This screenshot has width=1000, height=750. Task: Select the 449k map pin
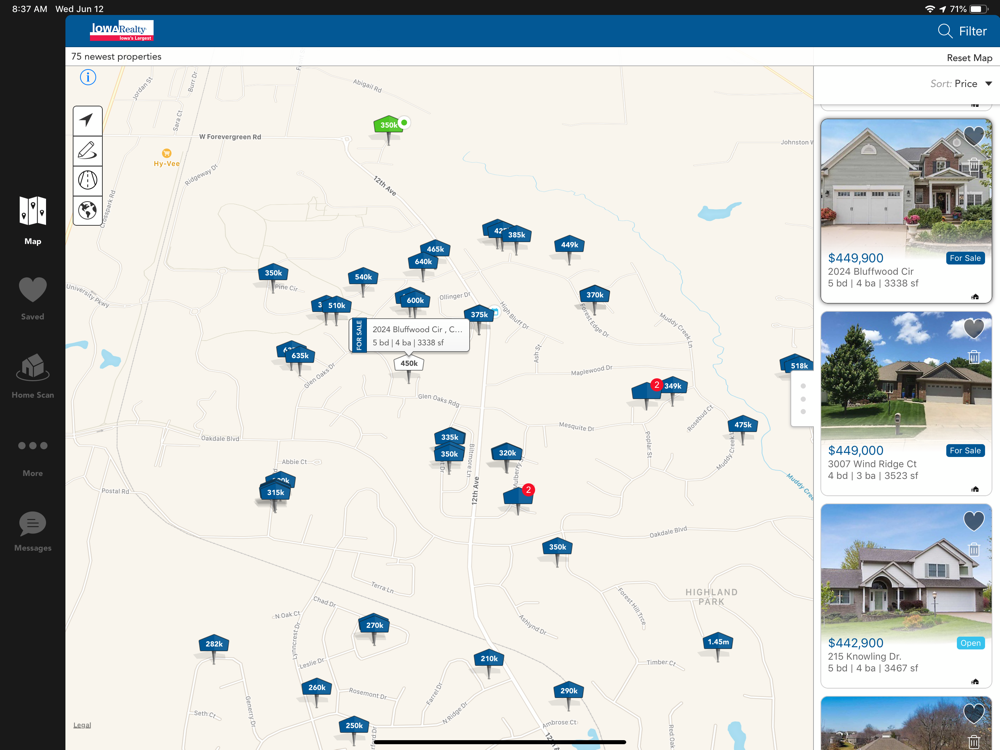point(570,244)
